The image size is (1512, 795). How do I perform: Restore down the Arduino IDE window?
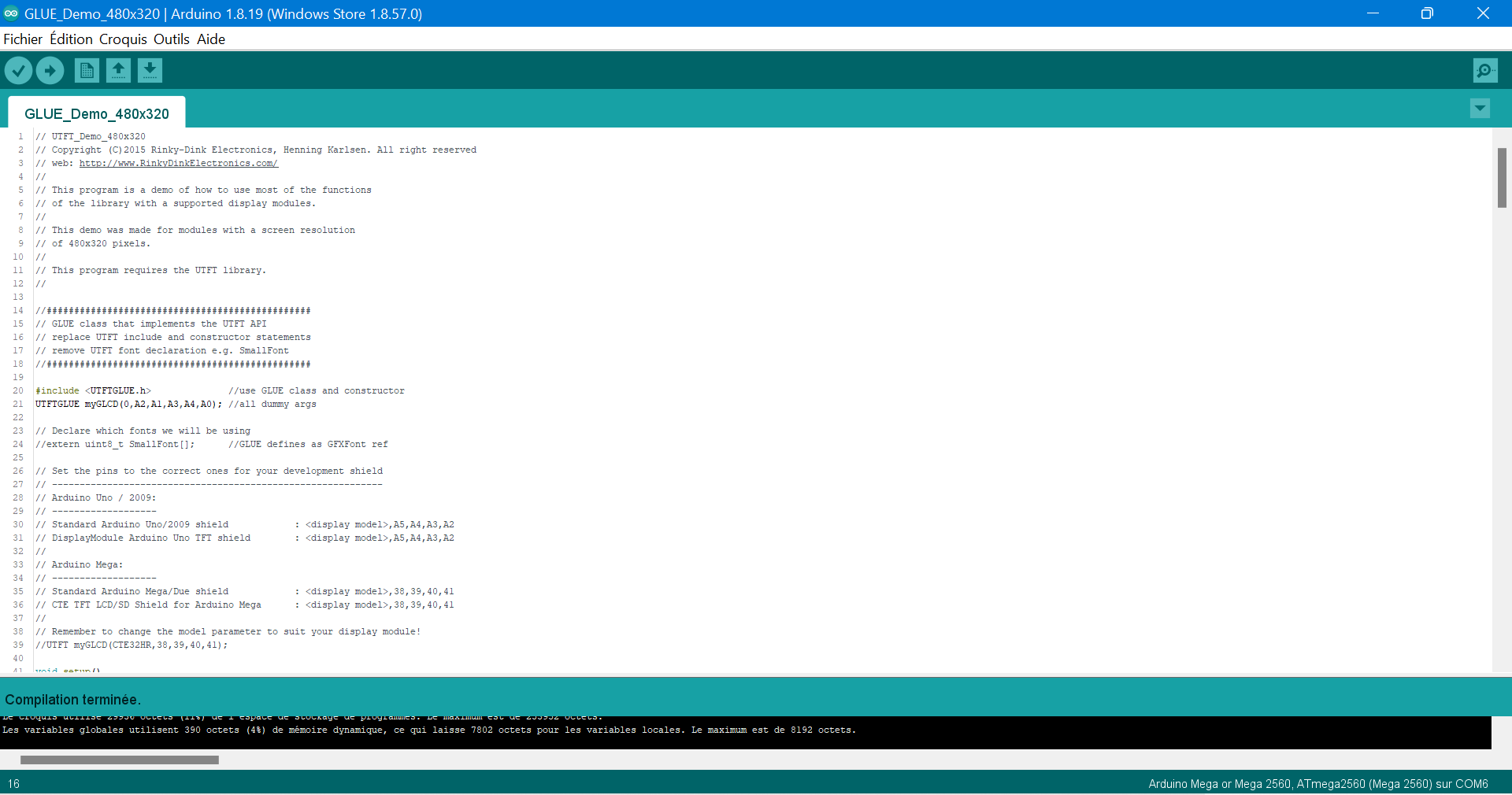click(1427, 13)
